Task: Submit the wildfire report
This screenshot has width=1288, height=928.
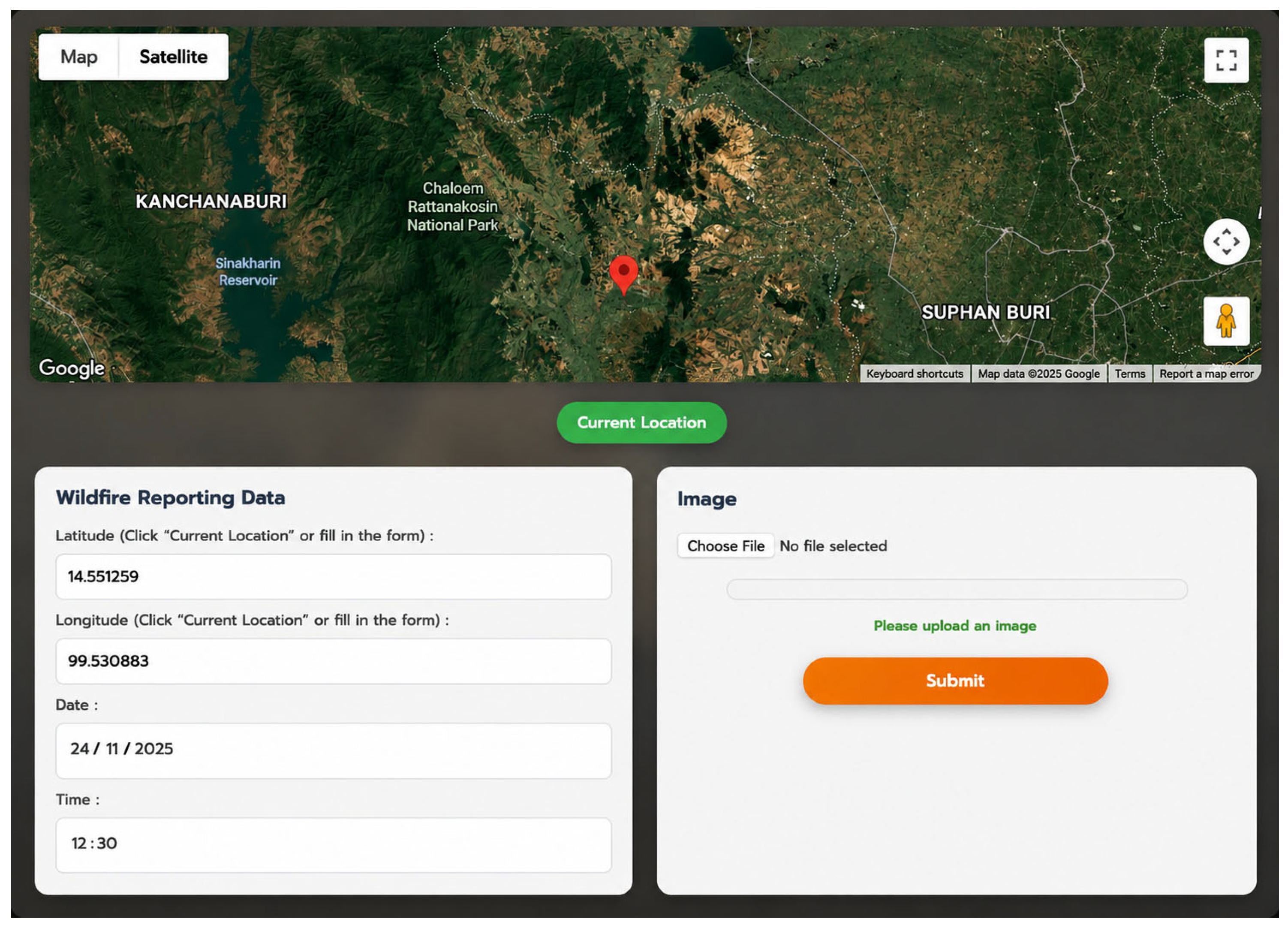Action: point(955,681)
